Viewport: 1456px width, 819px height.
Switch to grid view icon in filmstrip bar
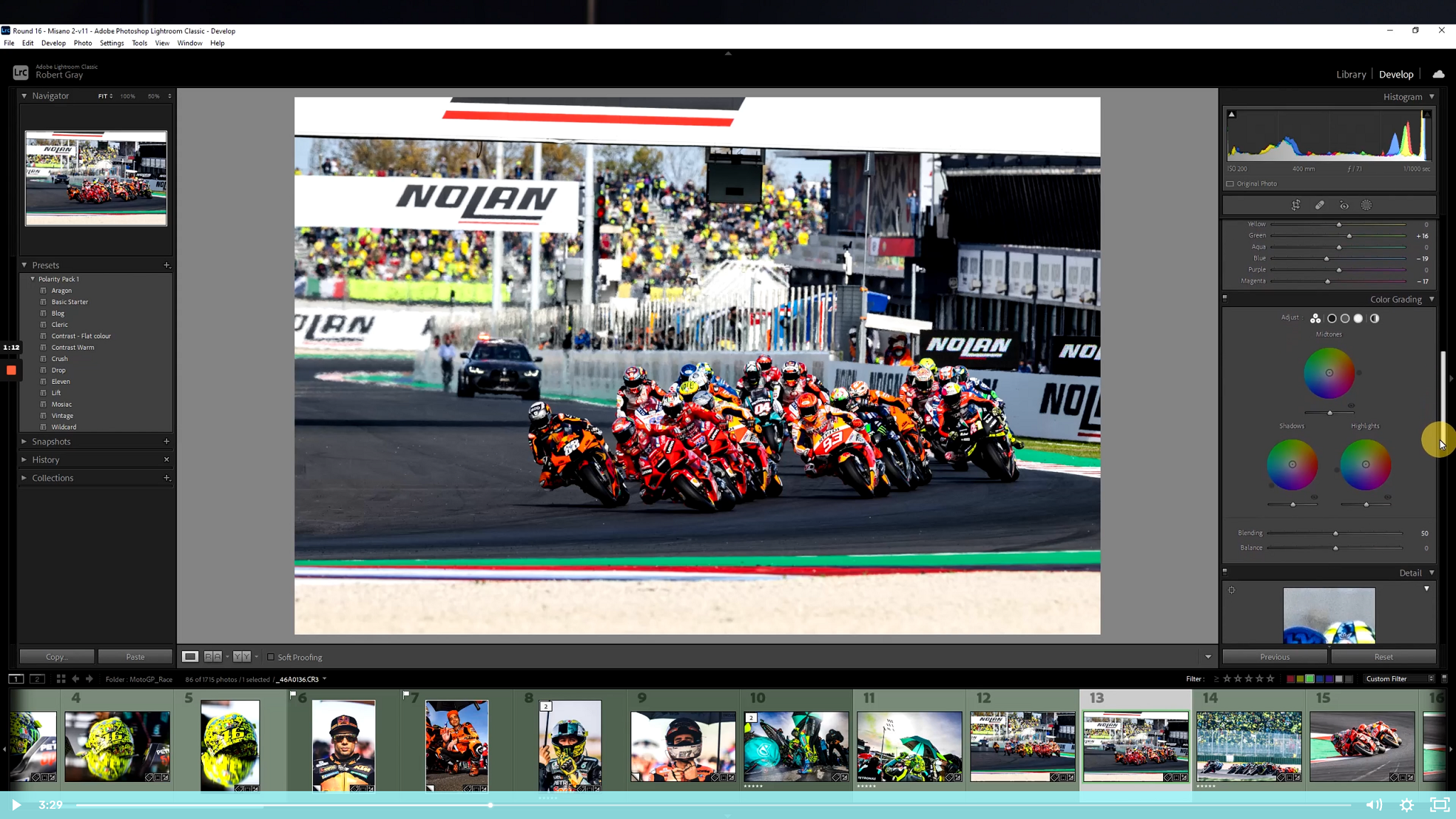pos(60,679)
